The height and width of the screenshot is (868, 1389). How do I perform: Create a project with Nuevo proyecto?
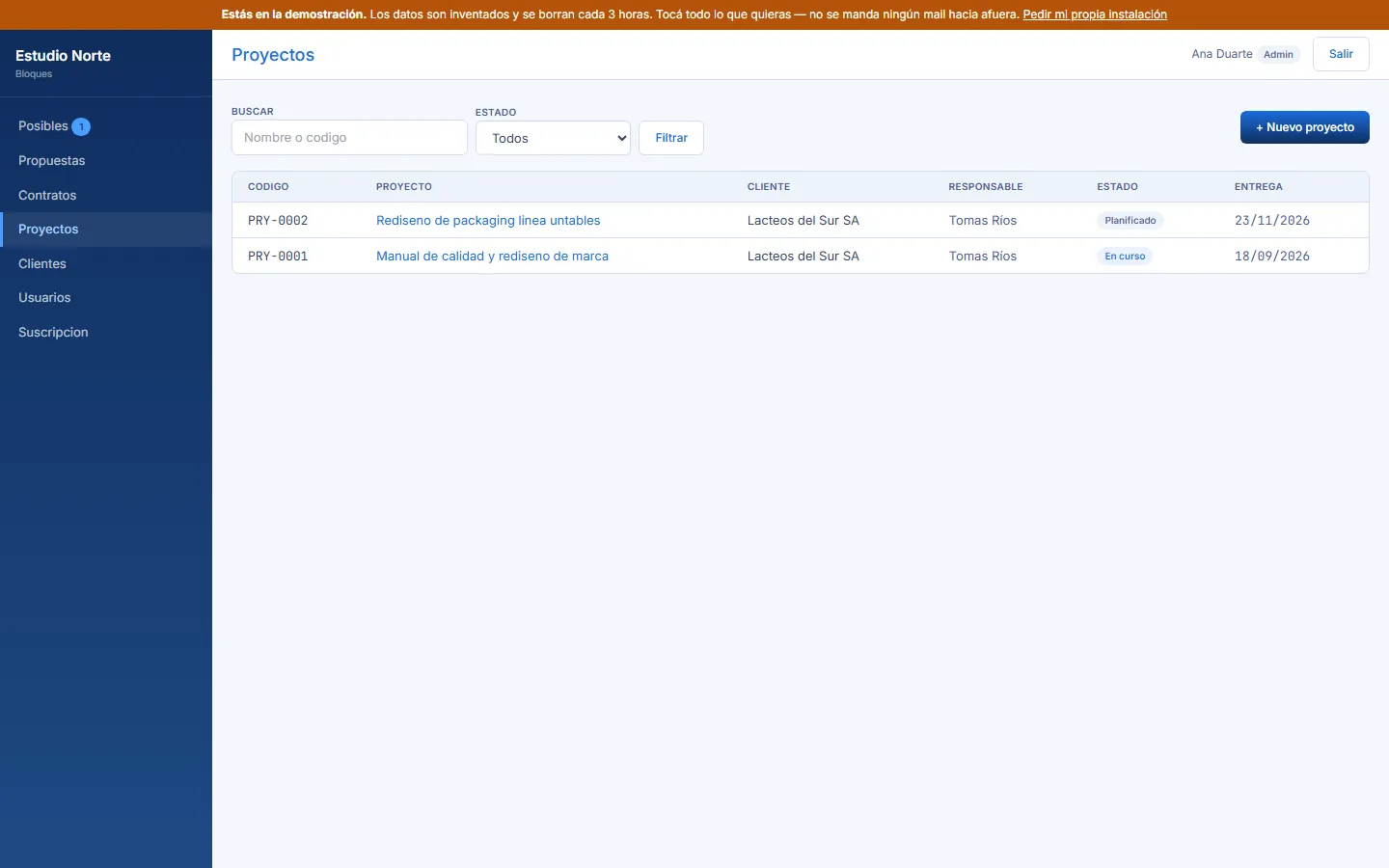(1304, 127)
